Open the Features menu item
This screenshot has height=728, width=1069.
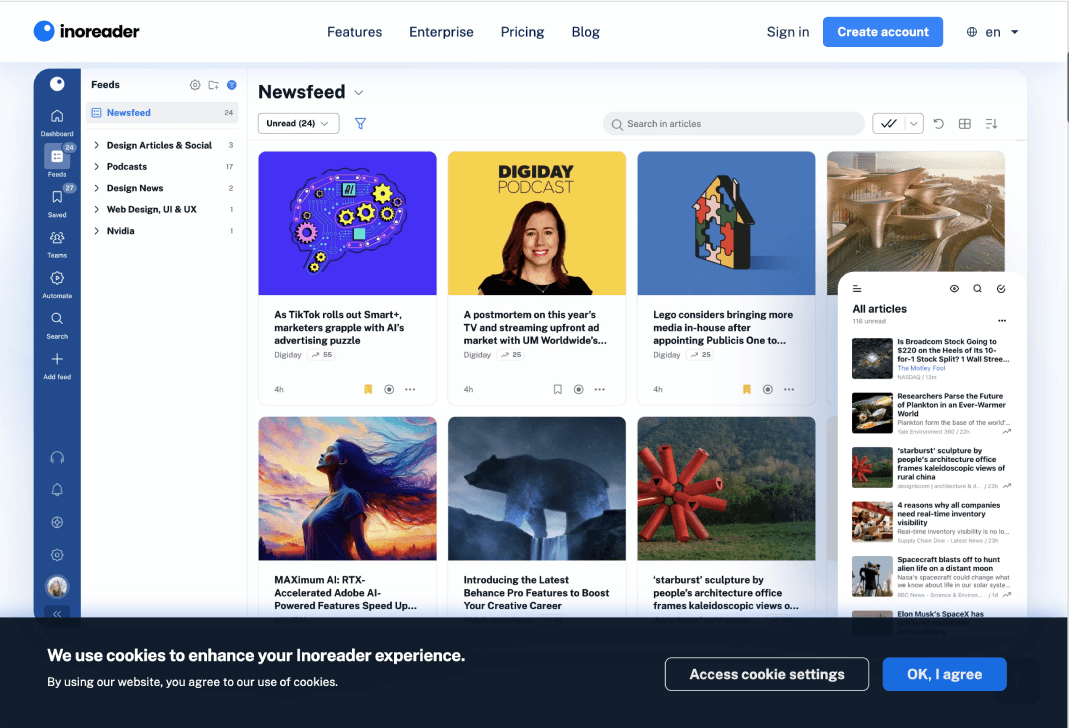355,32
